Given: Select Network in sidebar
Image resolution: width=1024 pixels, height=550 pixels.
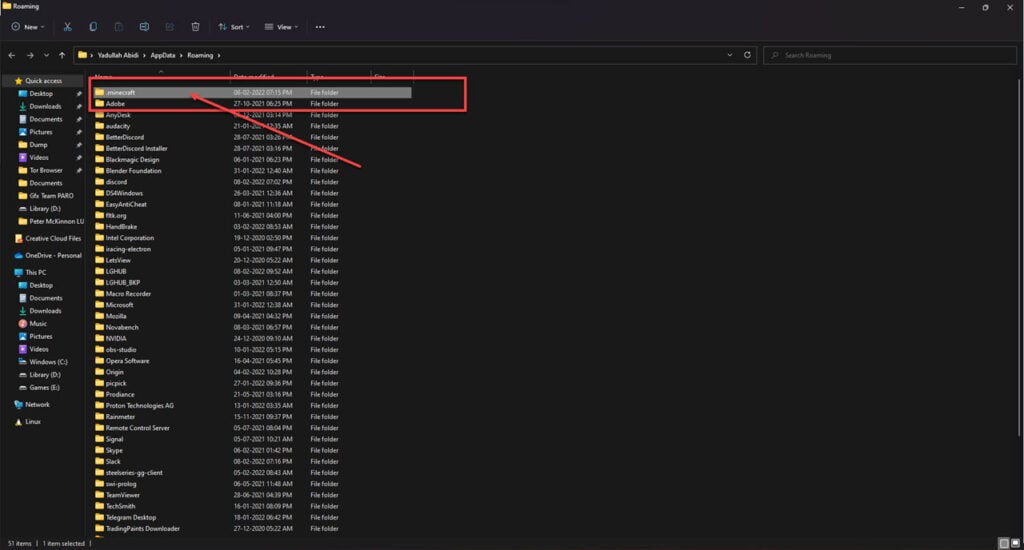Looking at the screenshot, I should pyautogui.click(x=37, y=405).
